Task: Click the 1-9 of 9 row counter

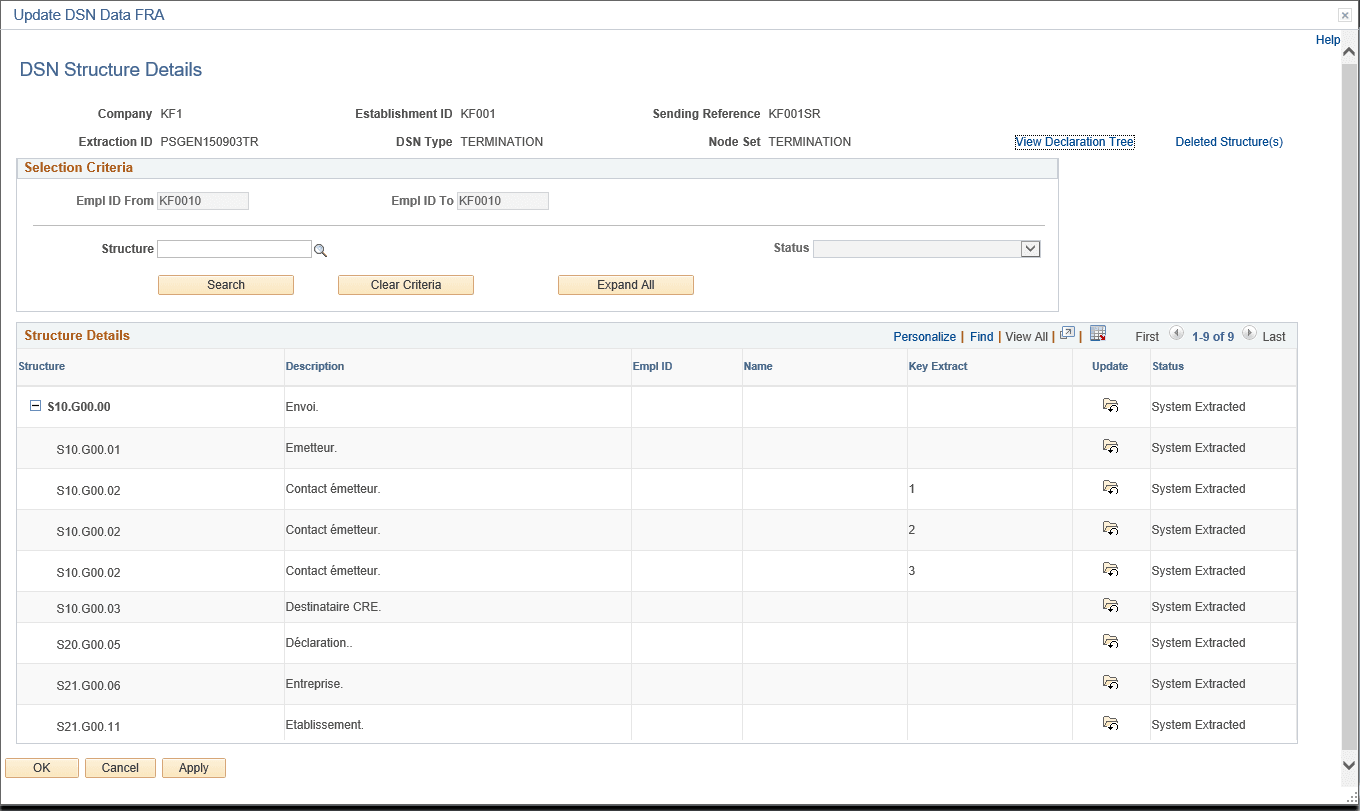Action: (x=1213, y=337)
